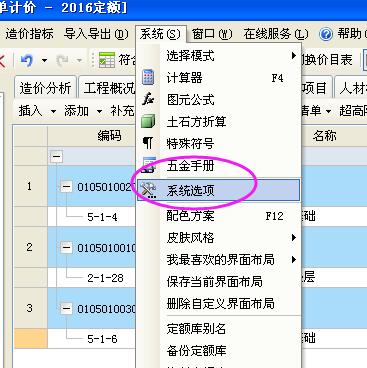Select 五金手册 menu entry

pyautogui.click(x=219, y=165)
